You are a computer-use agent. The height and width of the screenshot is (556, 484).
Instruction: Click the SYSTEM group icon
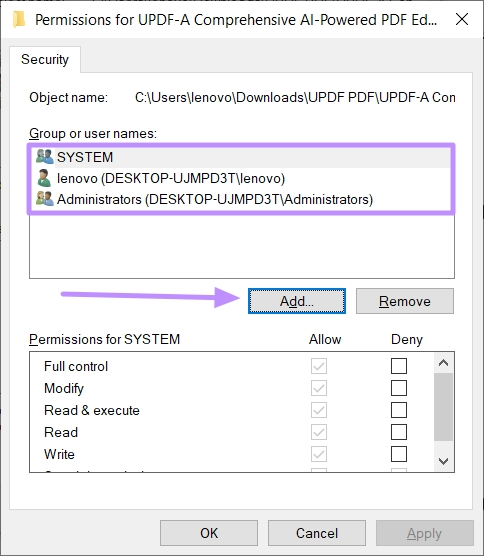coord(45,156)
